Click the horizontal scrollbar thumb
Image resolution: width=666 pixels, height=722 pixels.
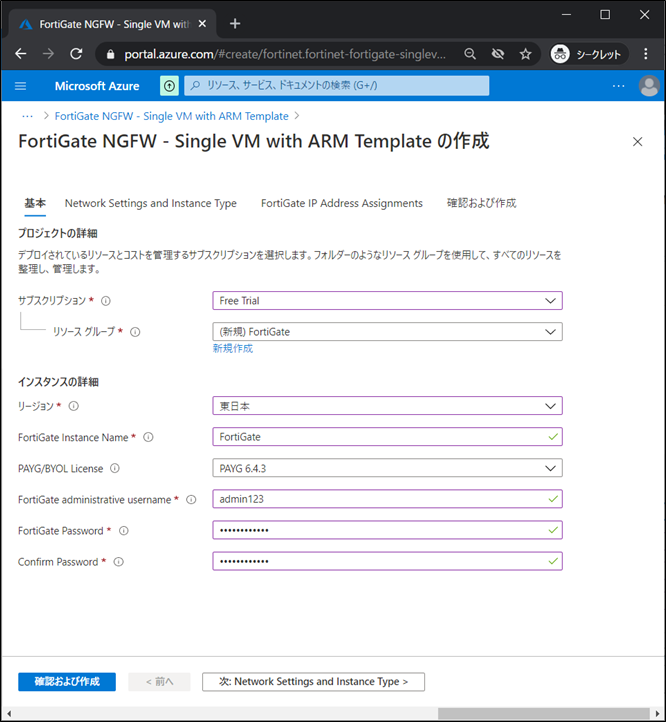(543, 714)
